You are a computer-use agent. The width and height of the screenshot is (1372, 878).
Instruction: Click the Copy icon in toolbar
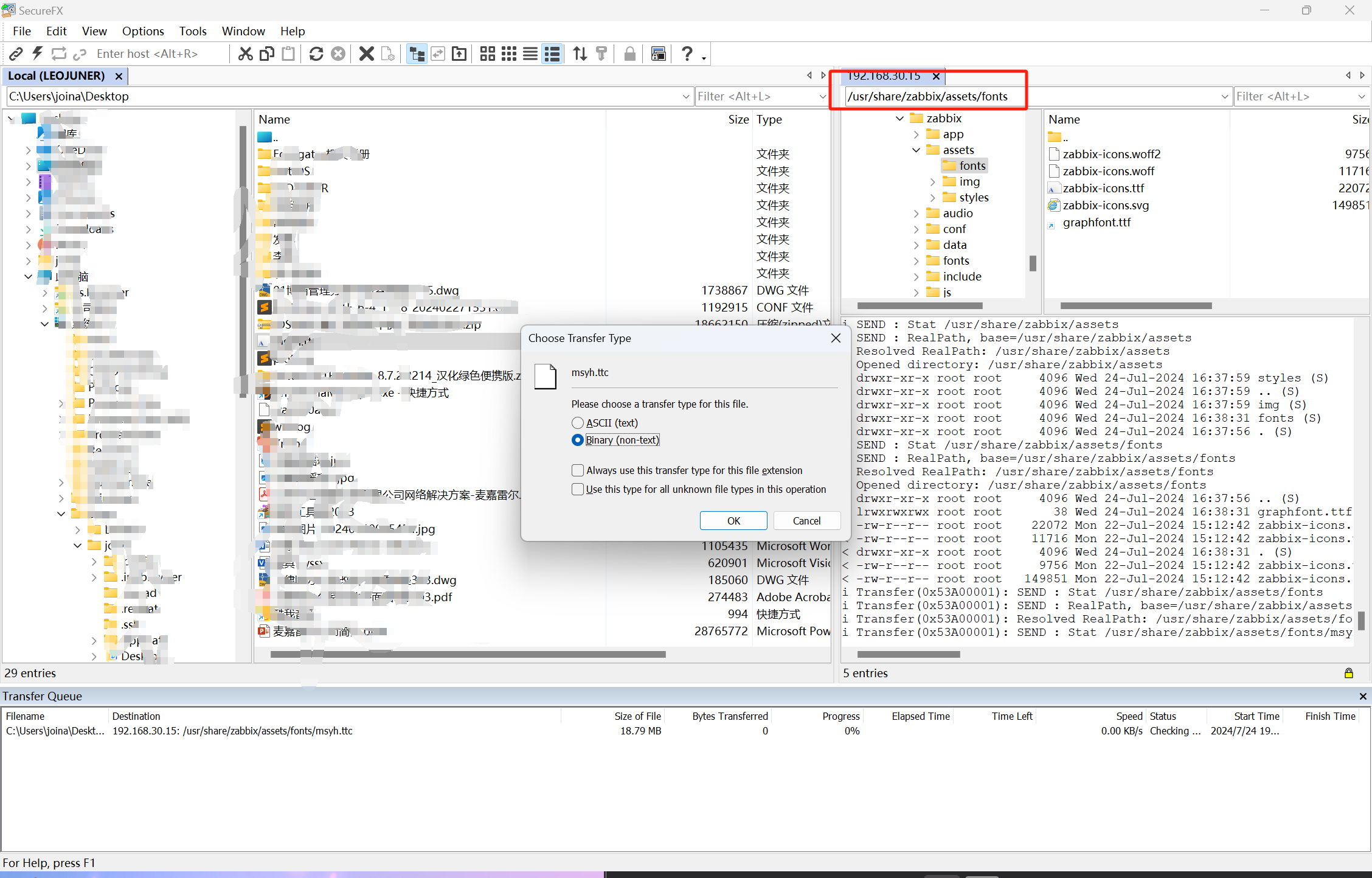pyautogui.click(x=266, y=54)
